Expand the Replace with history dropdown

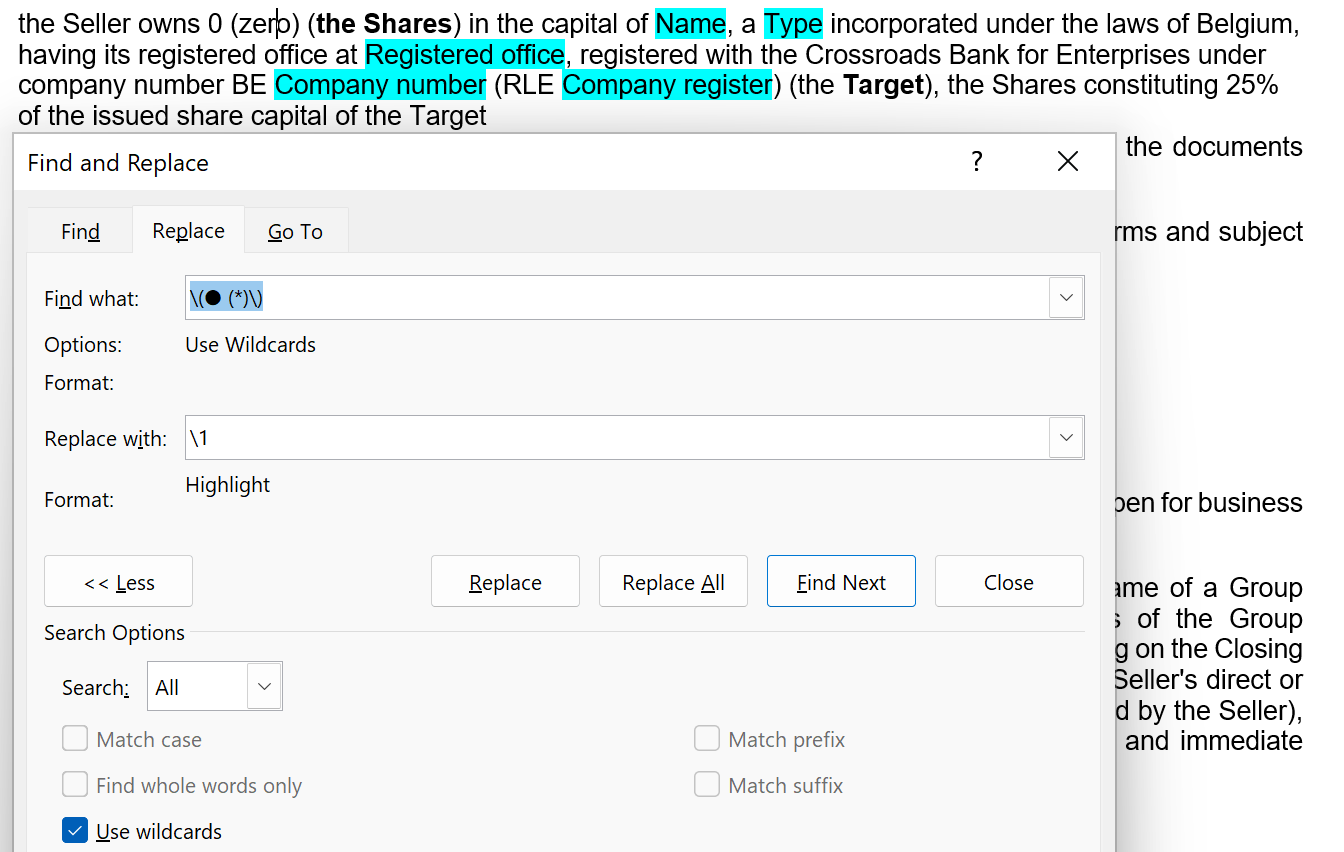point(1066,438)
